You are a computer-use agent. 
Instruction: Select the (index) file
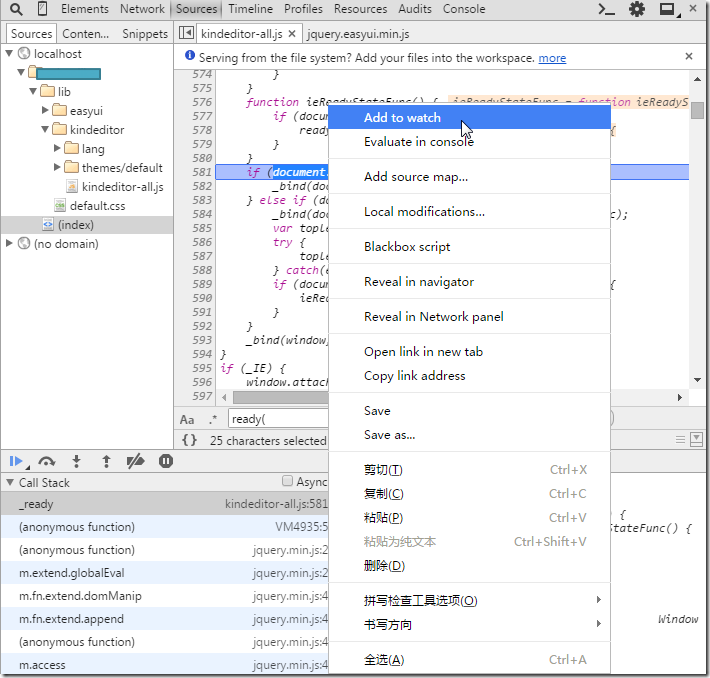coord(76,225)
